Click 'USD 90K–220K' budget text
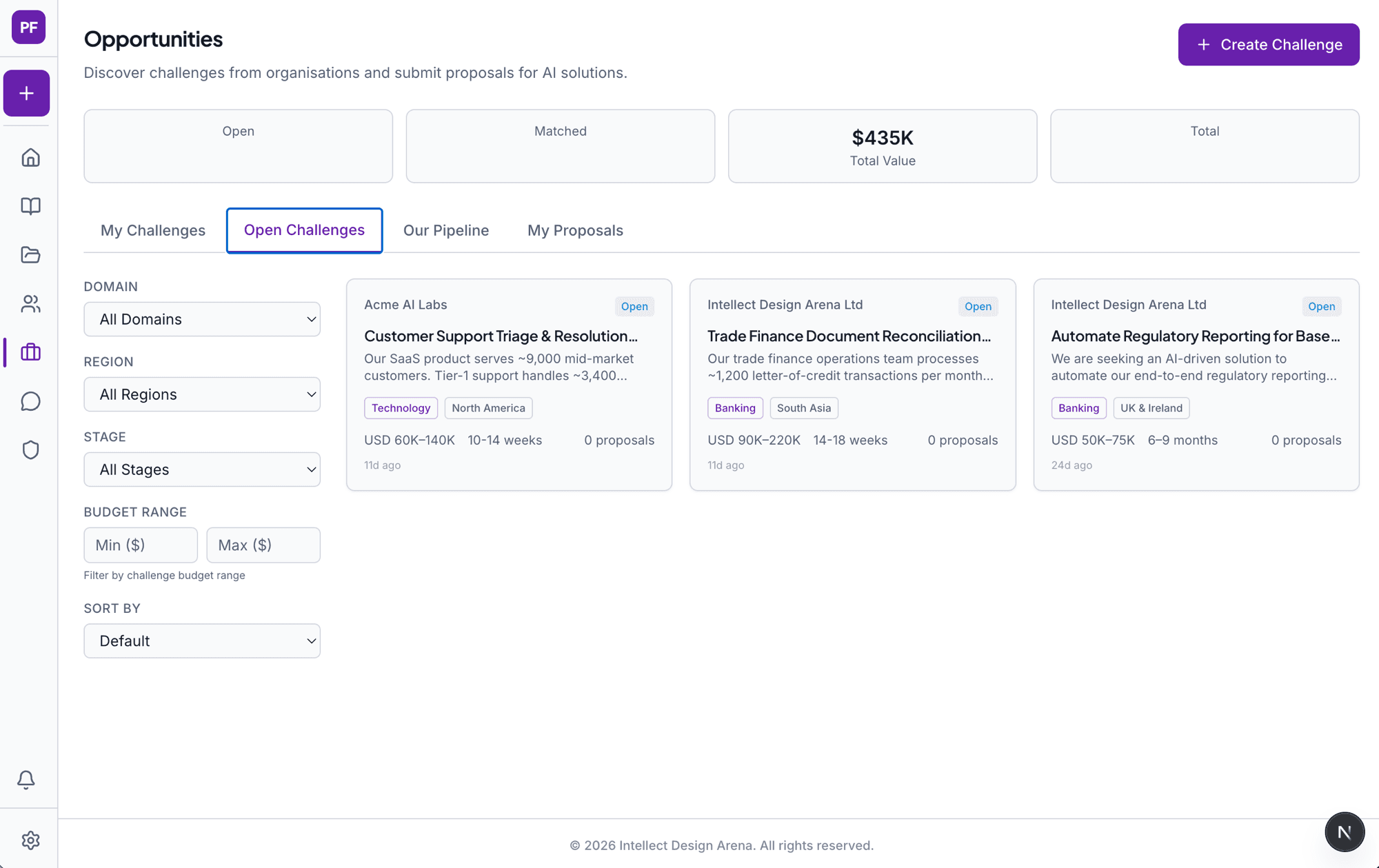 coord(754,441)
